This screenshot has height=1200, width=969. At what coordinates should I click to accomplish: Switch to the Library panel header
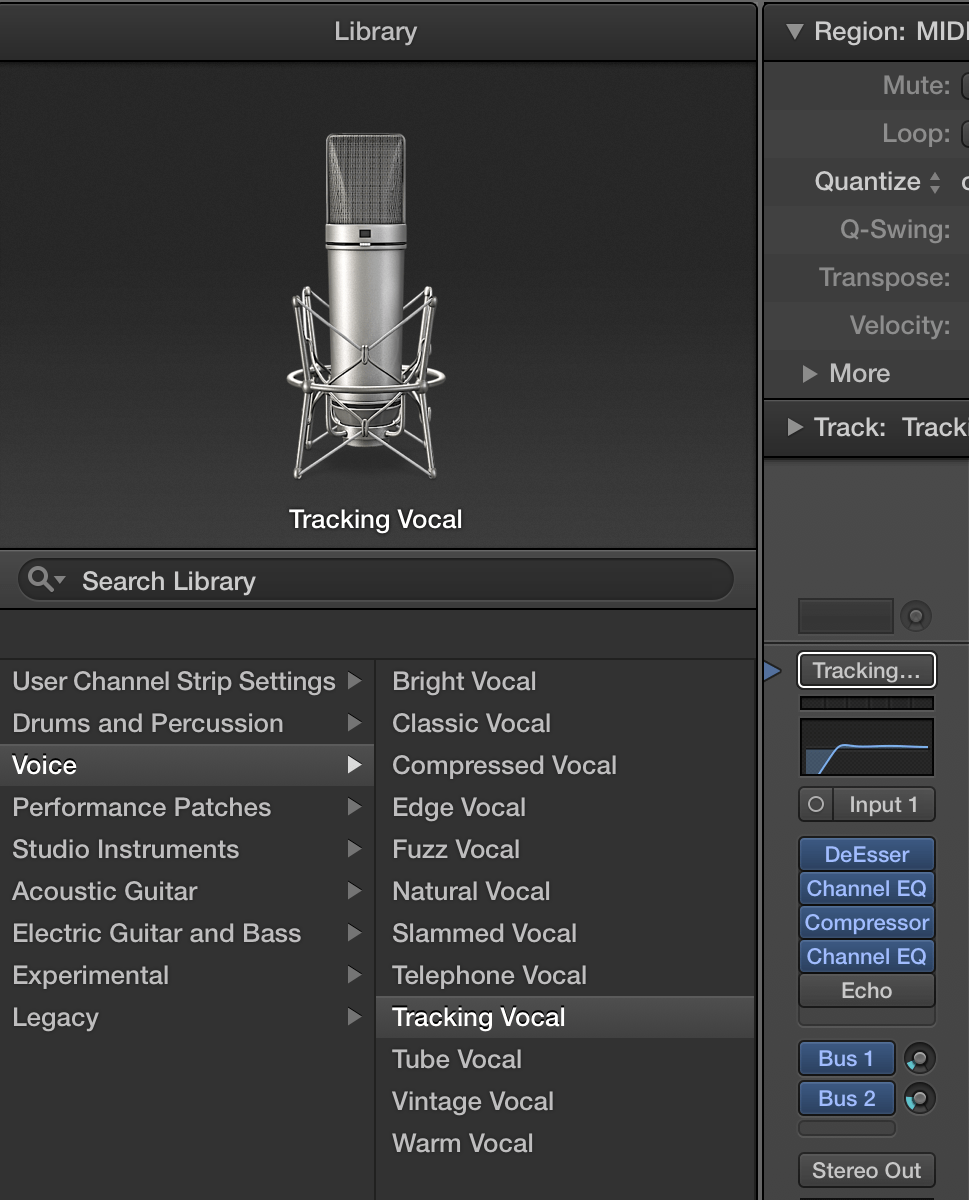(375, 31)
